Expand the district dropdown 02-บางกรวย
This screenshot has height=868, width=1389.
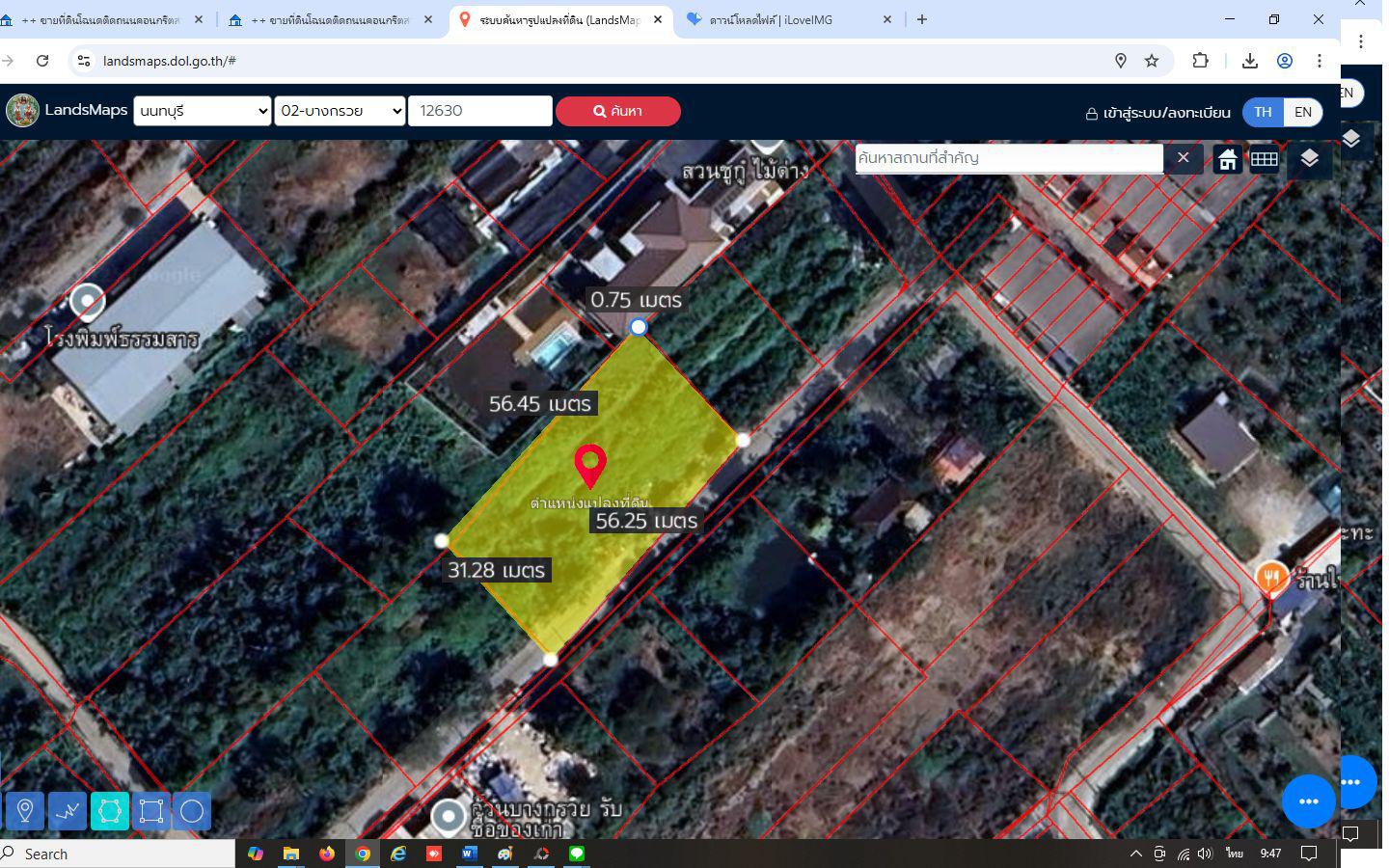(x=340, y=111)
